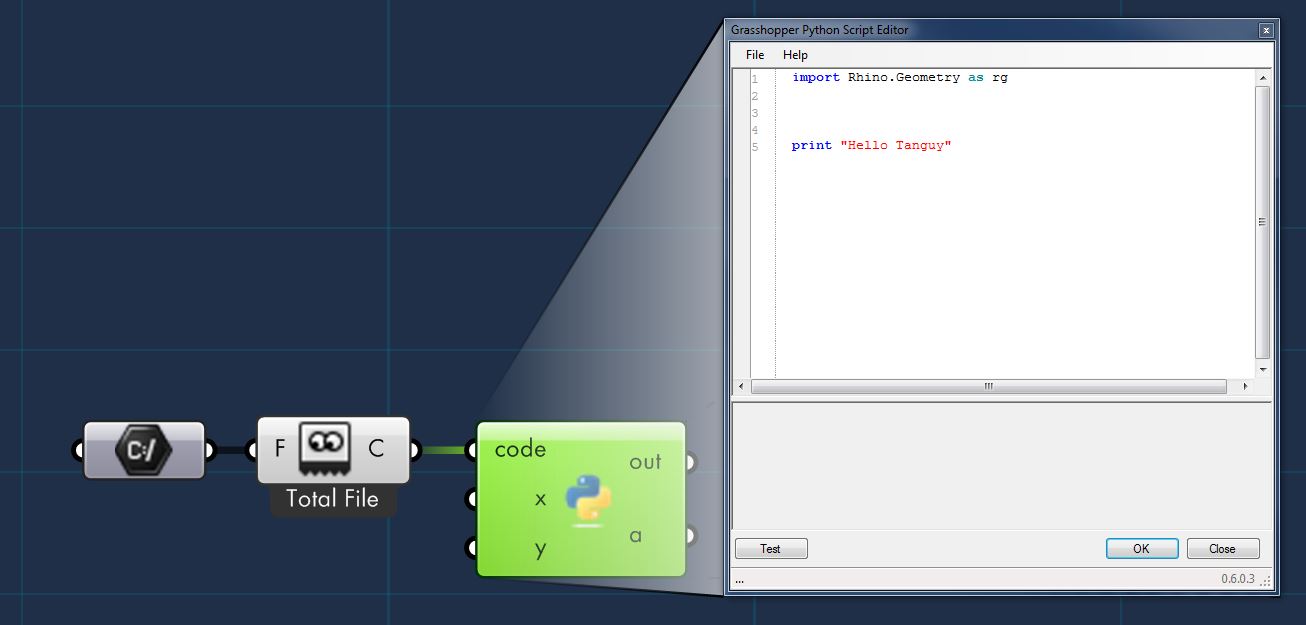
Task: Click the resize grip at the editor corner
Action: click(x=1266, y=581)
